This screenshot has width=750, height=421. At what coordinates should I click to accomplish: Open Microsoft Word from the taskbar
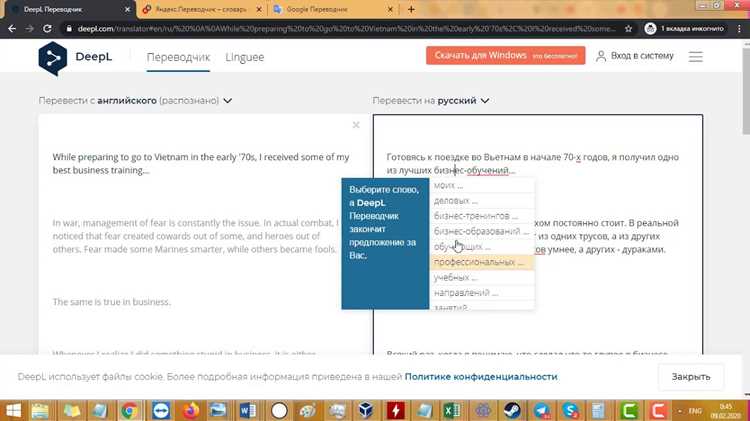click(x=248, y=410)
